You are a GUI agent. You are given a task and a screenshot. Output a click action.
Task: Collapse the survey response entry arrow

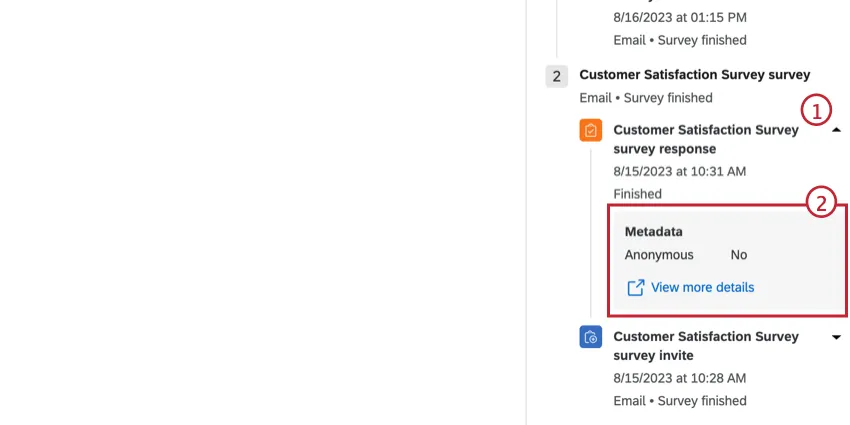click(x=836, y=131)
